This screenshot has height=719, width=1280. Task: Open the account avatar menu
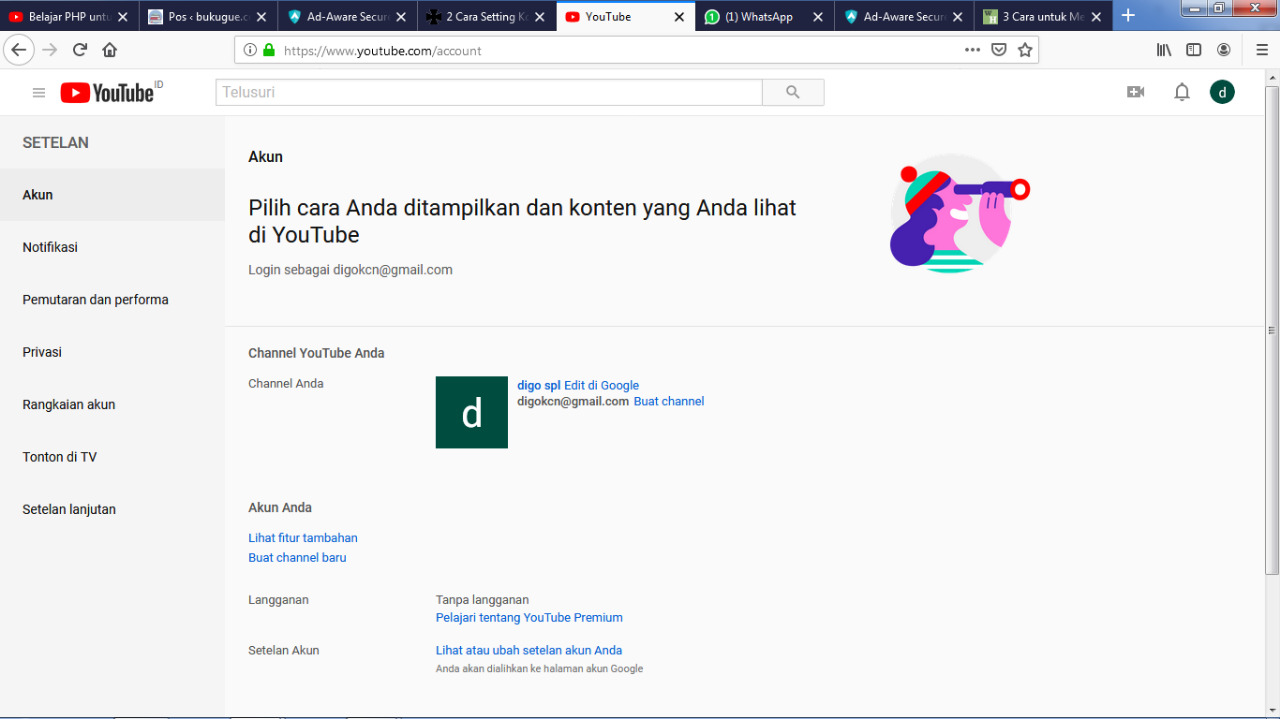click(x=1222, y=92)
